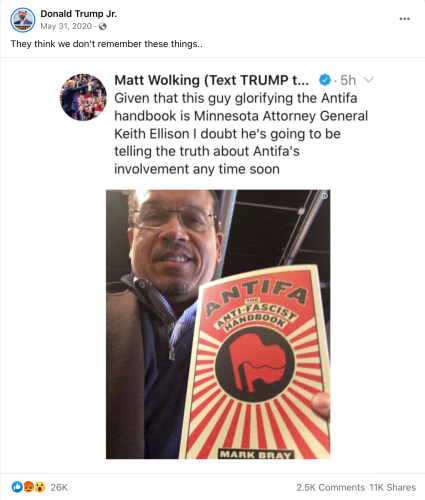Open Matt Wolking's rally avatar

tap(83, 97)
